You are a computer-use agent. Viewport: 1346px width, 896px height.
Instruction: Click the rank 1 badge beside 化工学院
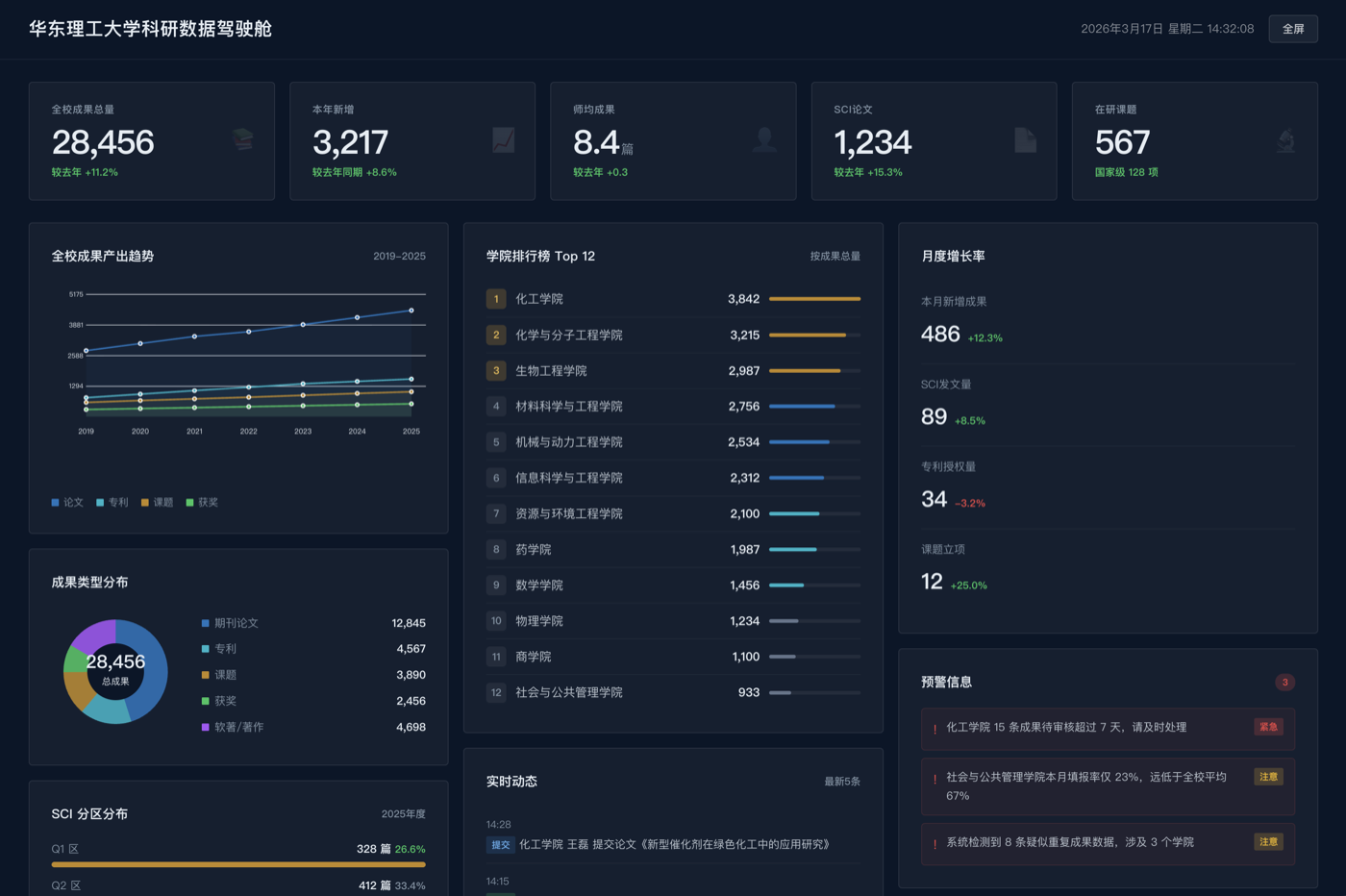[x=495, y=299]
